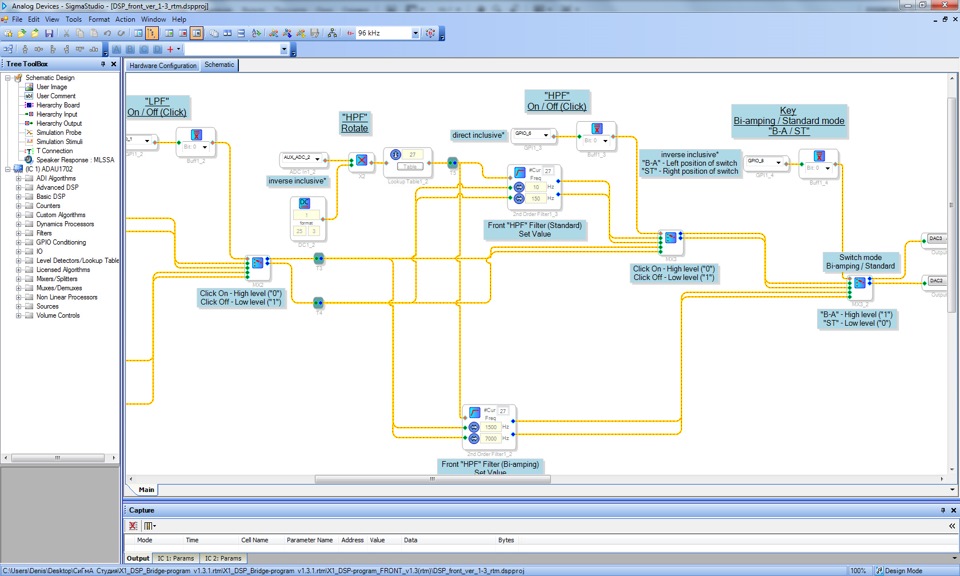This screenshot has width=960, height=576.
Task: Switch to the Hardware Configuration tab
Action: point(163,65)
